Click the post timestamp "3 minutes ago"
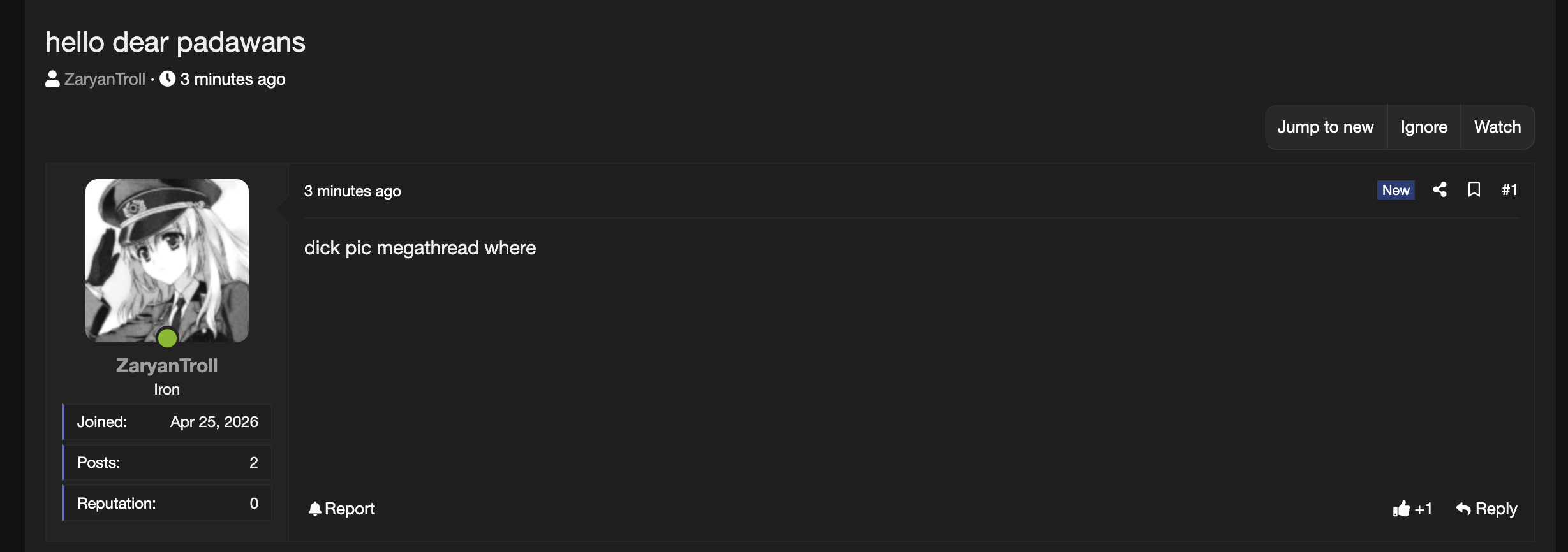 (352, 191)
